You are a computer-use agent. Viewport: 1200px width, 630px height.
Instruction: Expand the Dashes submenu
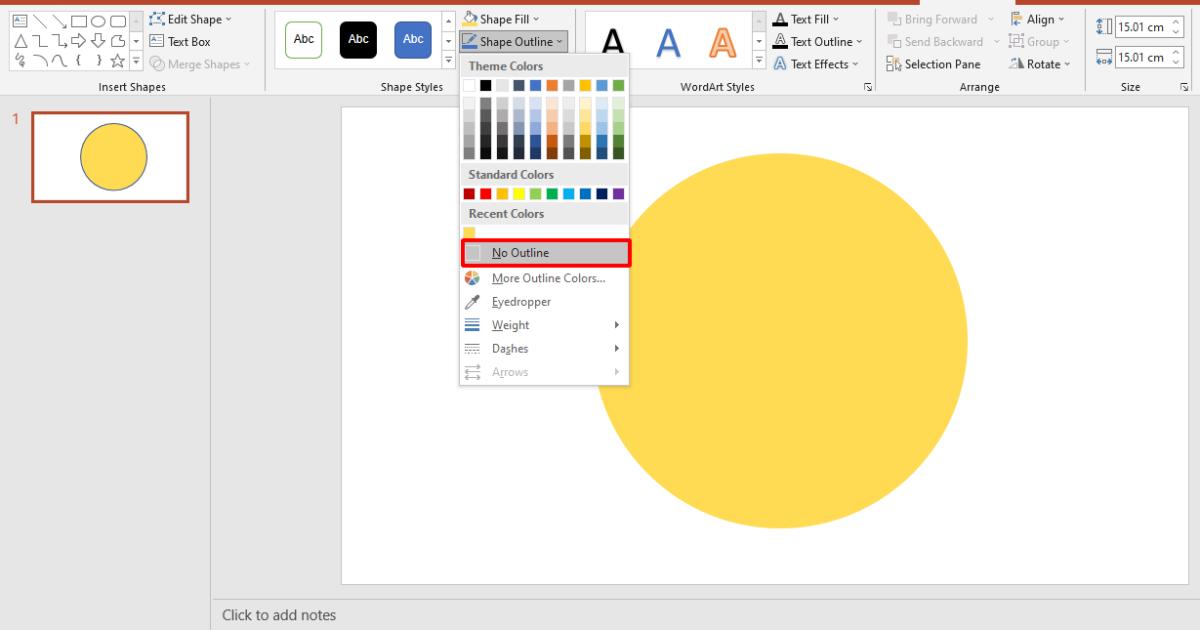click(x=507, y=347)
